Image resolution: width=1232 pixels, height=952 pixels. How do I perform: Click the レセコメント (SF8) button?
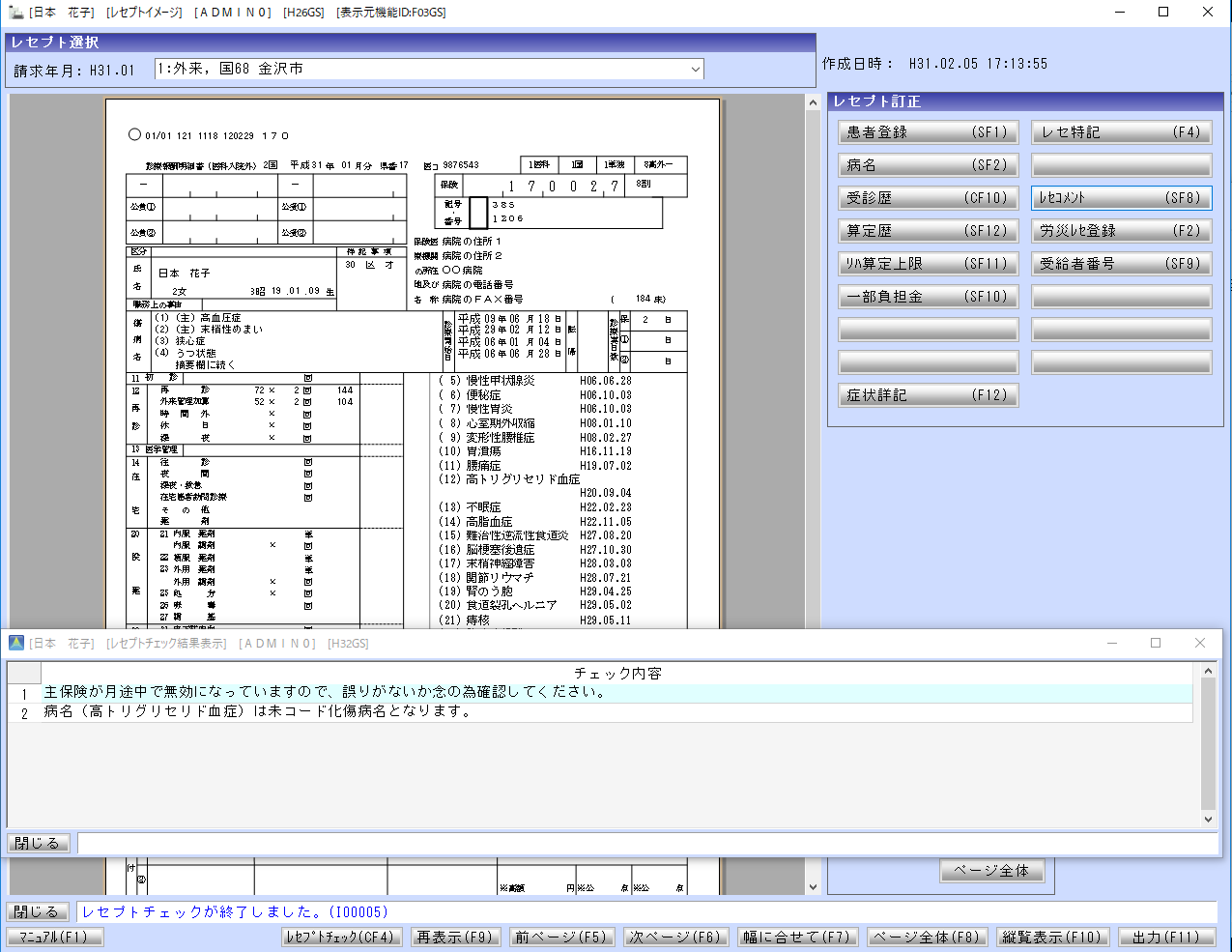point(1121,198)
